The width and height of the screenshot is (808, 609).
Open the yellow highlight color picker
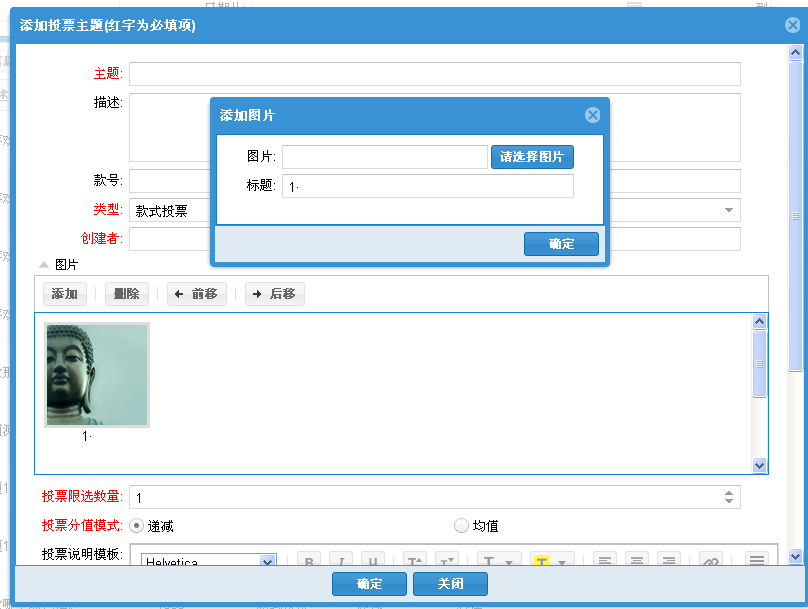552,560
